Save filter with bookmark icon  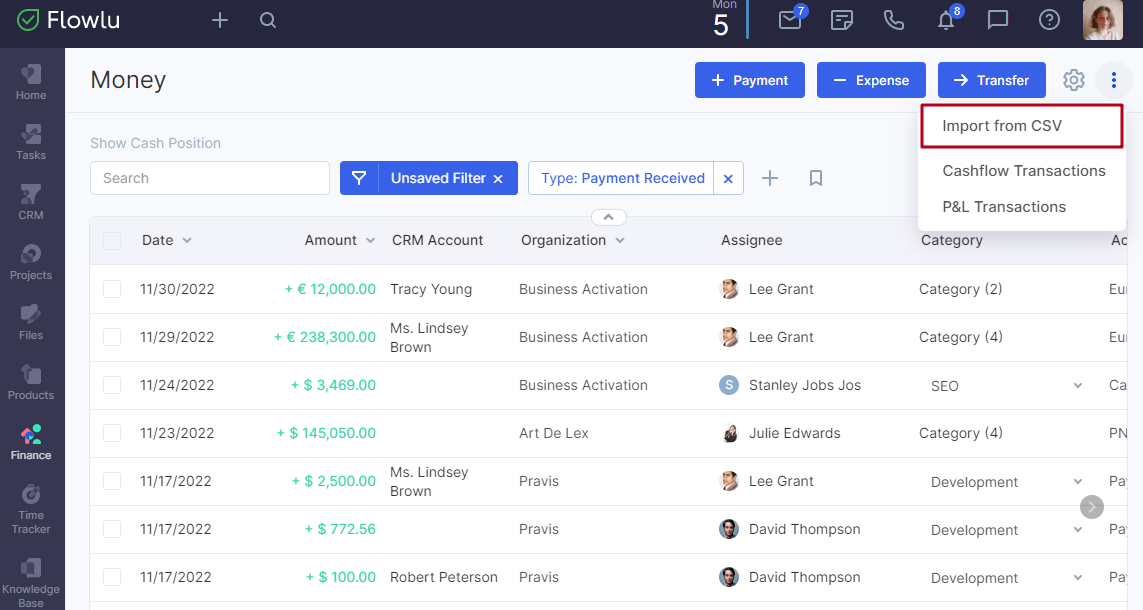816,178
